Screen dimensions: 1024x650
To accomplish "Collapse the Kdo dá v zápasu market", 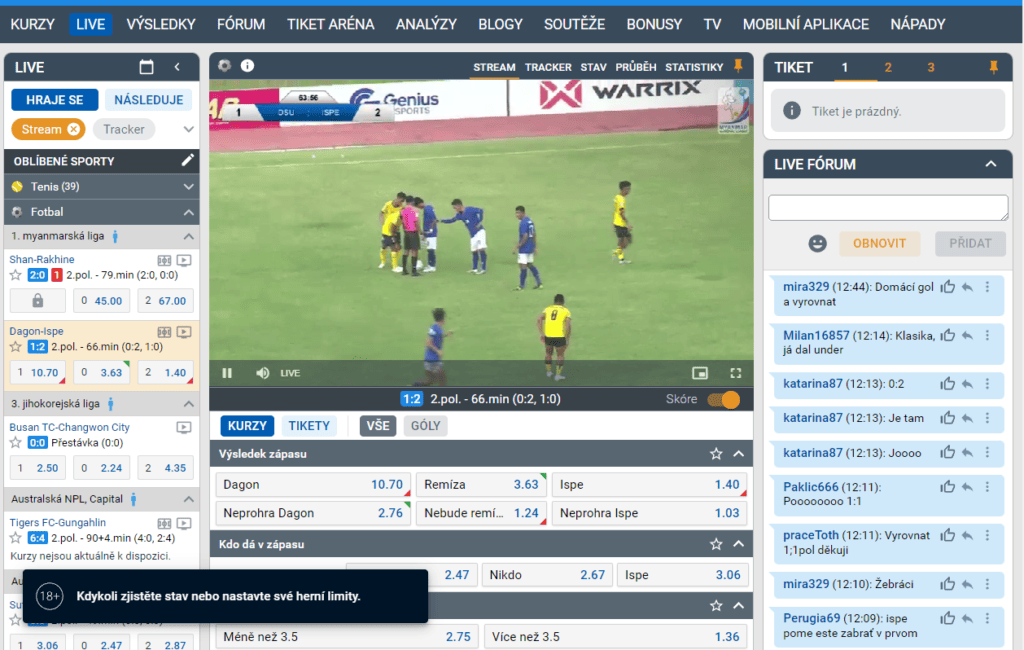I will point(739,544).
